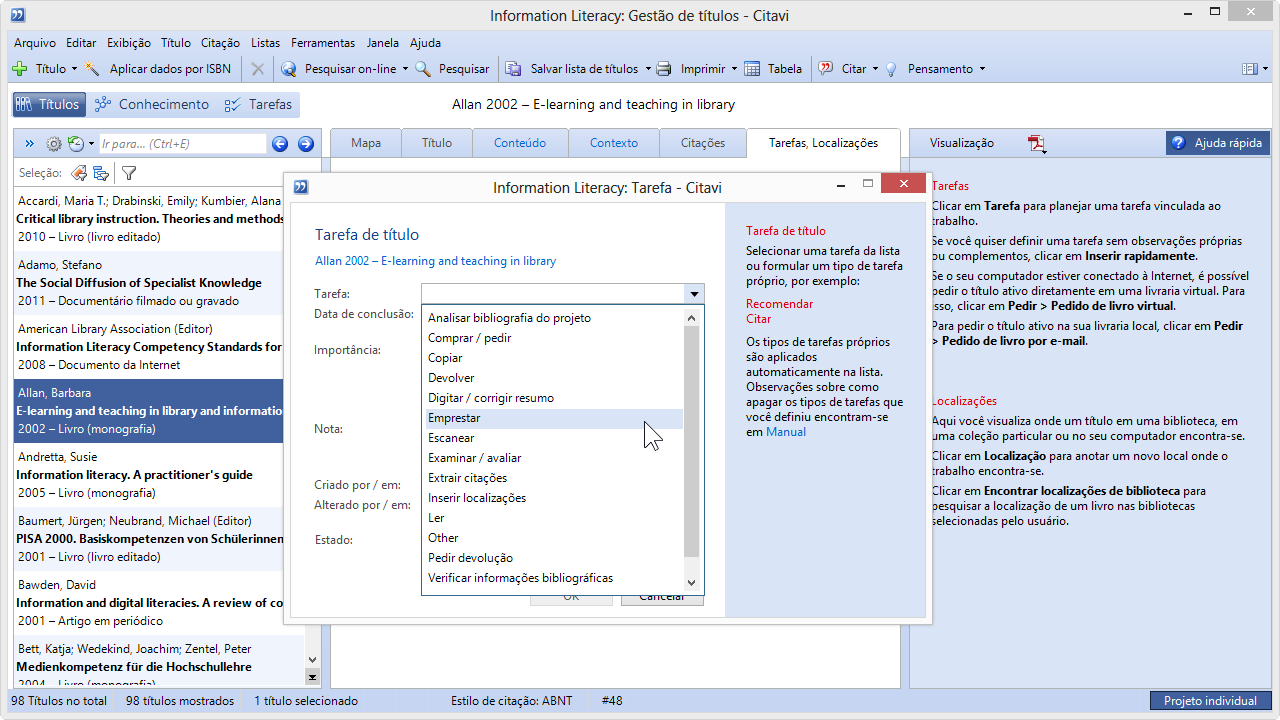Switch to the Mapa tab
The image size is (1280, 720).
(366, 143)
